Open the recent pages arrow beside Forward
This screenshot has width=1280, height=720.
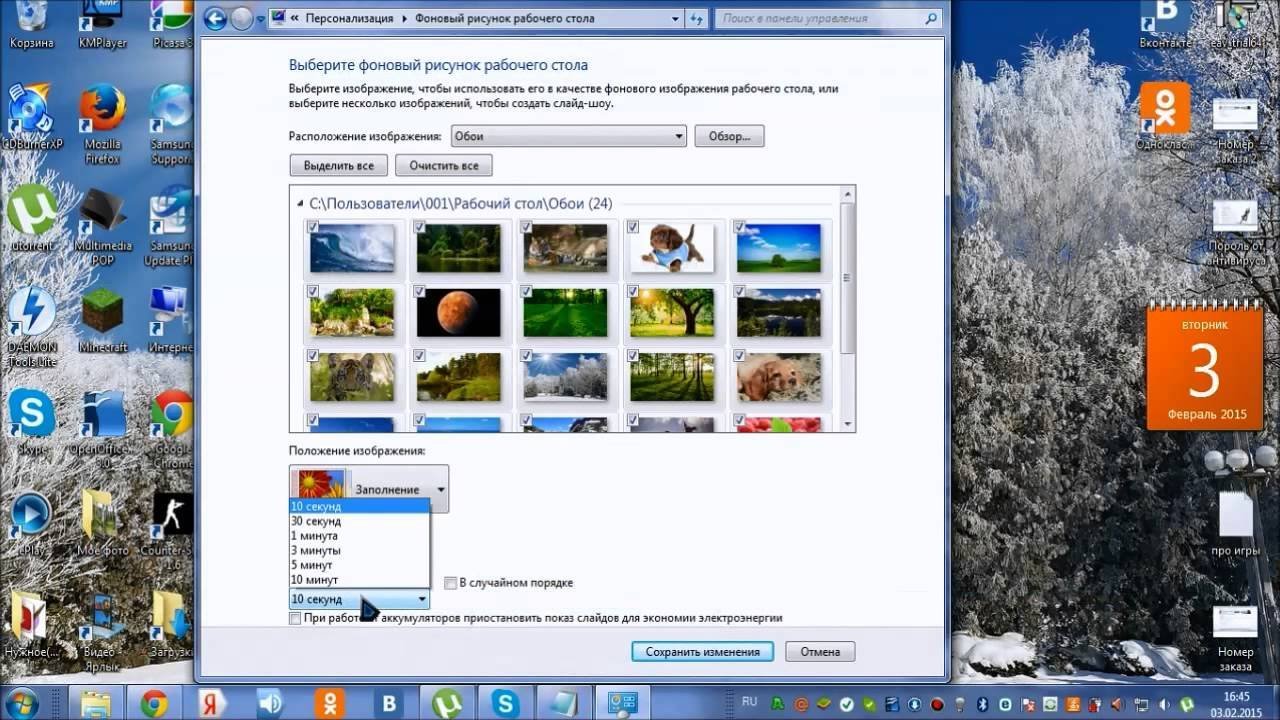tap(260, 19)
